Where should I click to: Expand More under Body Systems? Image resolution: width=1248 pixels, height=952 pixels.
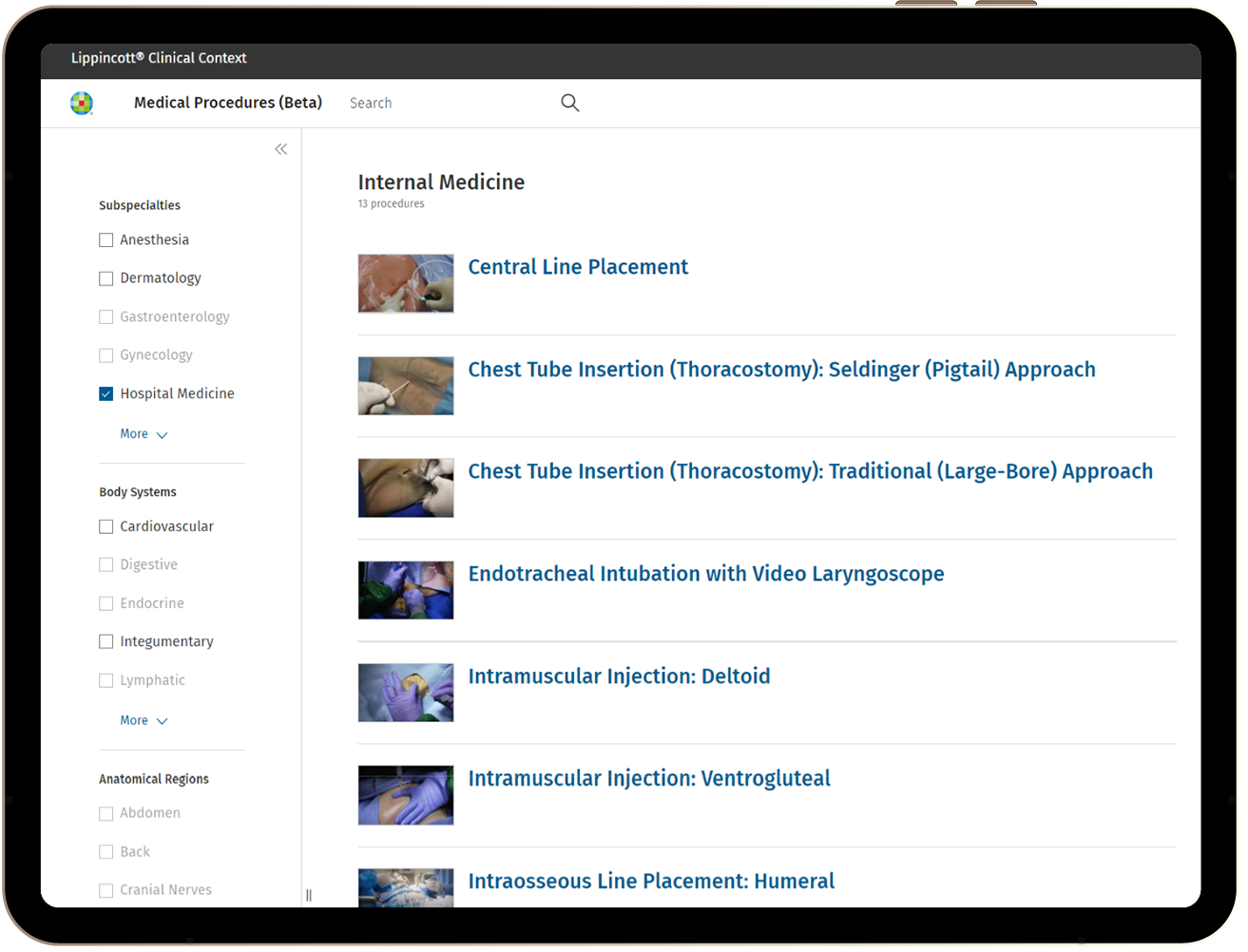click(x=144, y=721)
